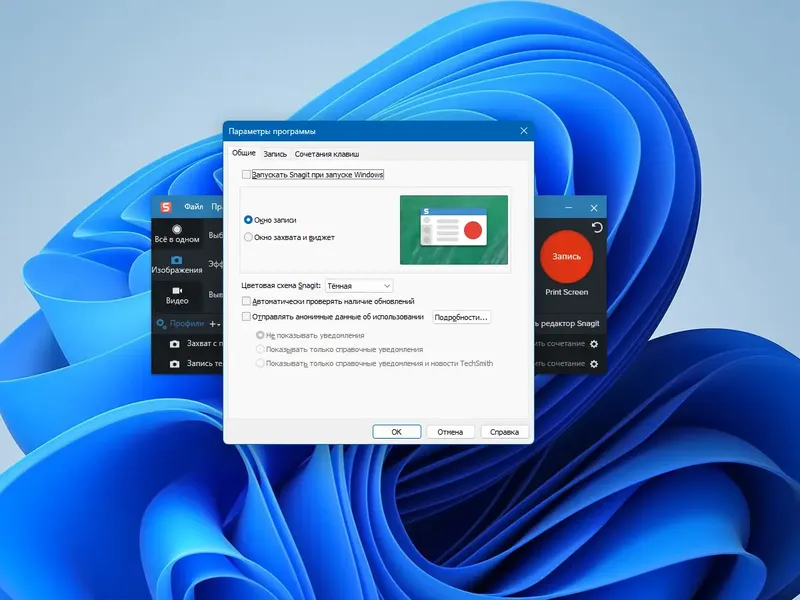Click the camera icon beside "Захват с" profile
The image size is (800, 600).
coord(175,343)
